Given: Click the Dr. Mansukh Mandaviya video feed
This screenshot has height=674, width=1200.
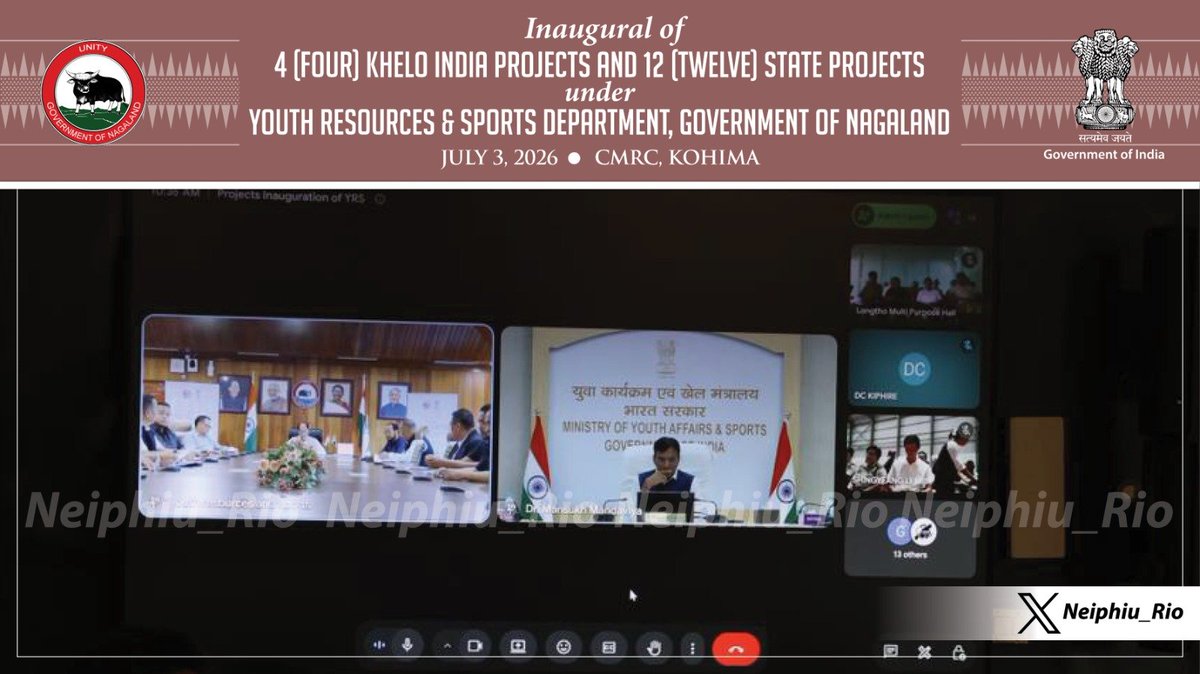Looking at the screenshot, I should click(667, 425).
